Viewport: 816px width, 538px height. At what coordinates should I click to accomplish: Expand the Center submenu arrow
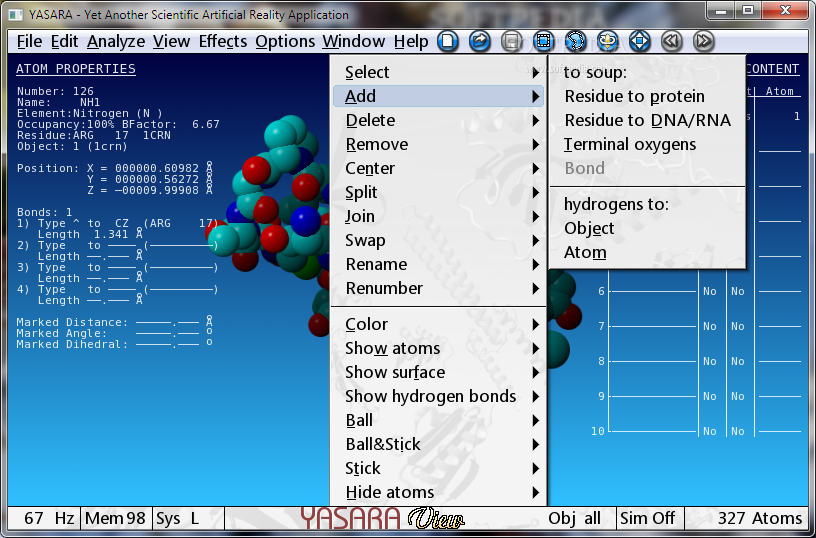pyautogui.click(x=536, y=168)
